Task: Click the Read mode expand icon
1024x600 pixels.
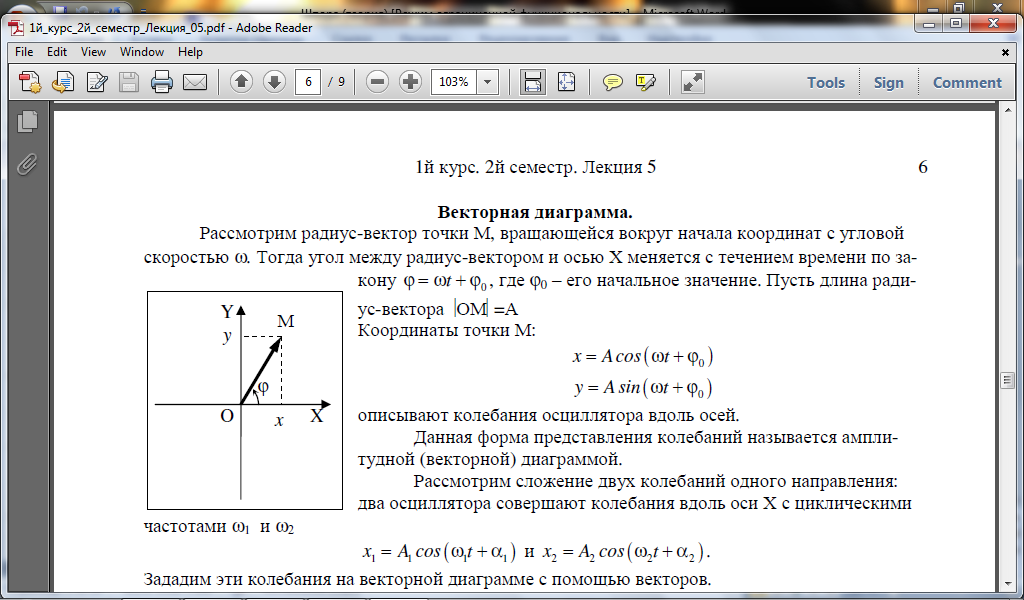Action: coord(692,82)
